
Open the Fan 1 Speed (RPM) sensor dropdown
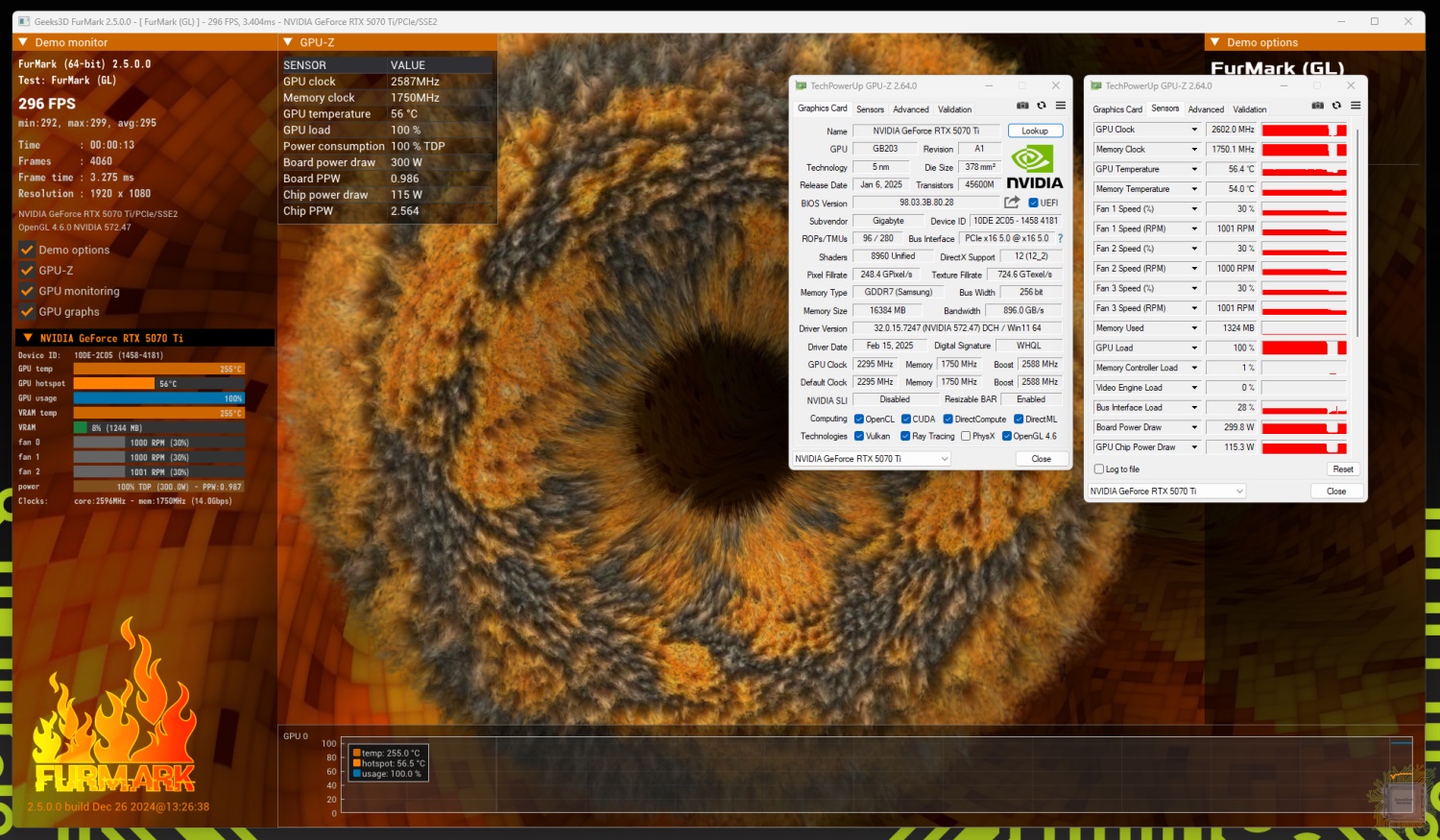[1194, 228]
